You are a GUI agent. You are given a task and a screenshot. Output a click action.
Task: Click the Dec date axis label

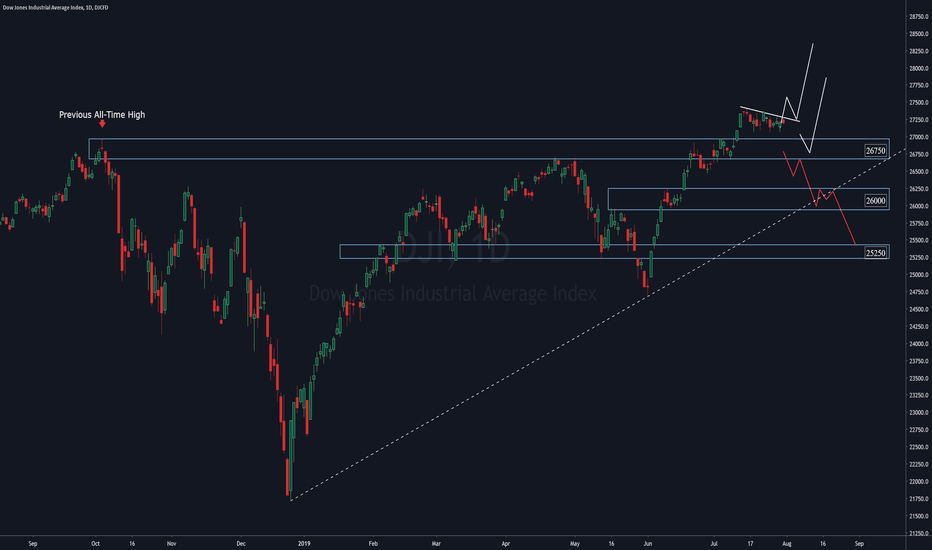[x=241, y=544]
